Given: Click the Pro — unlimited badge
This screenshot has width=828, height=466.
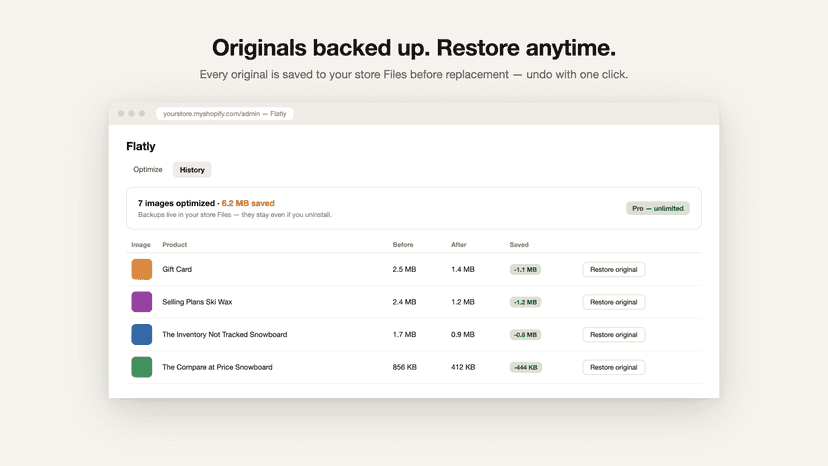Looking at the screenshot, I should [x=658, y=208].
